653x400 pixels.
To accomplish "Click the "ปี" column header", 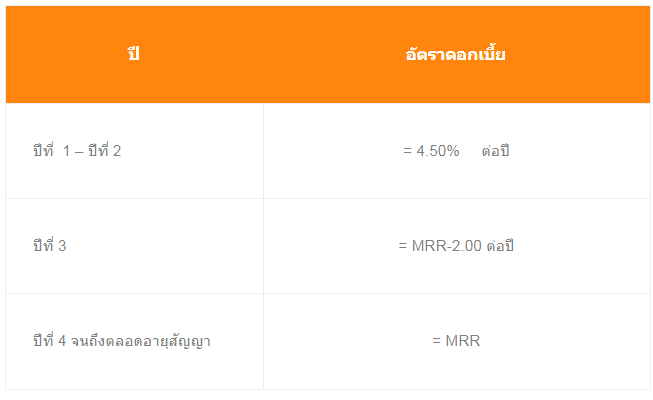I will click(134, 55).
